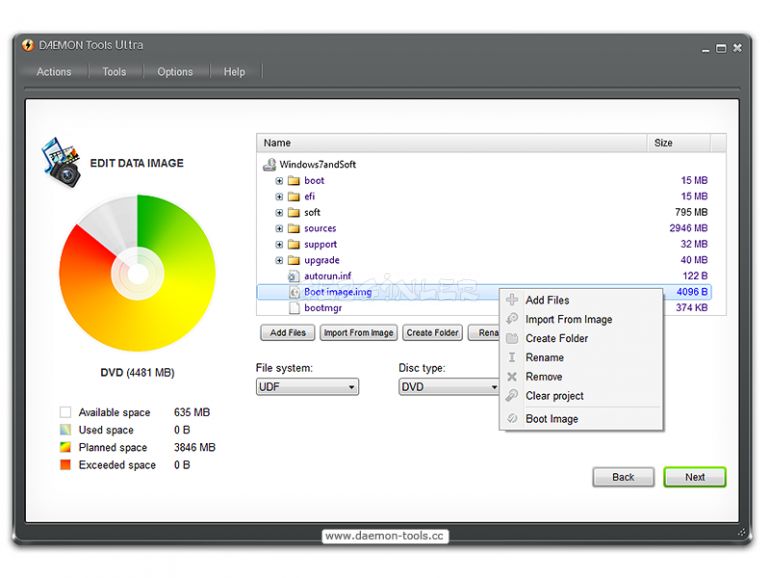Select the bootmgr file row name

coord(323,308)
